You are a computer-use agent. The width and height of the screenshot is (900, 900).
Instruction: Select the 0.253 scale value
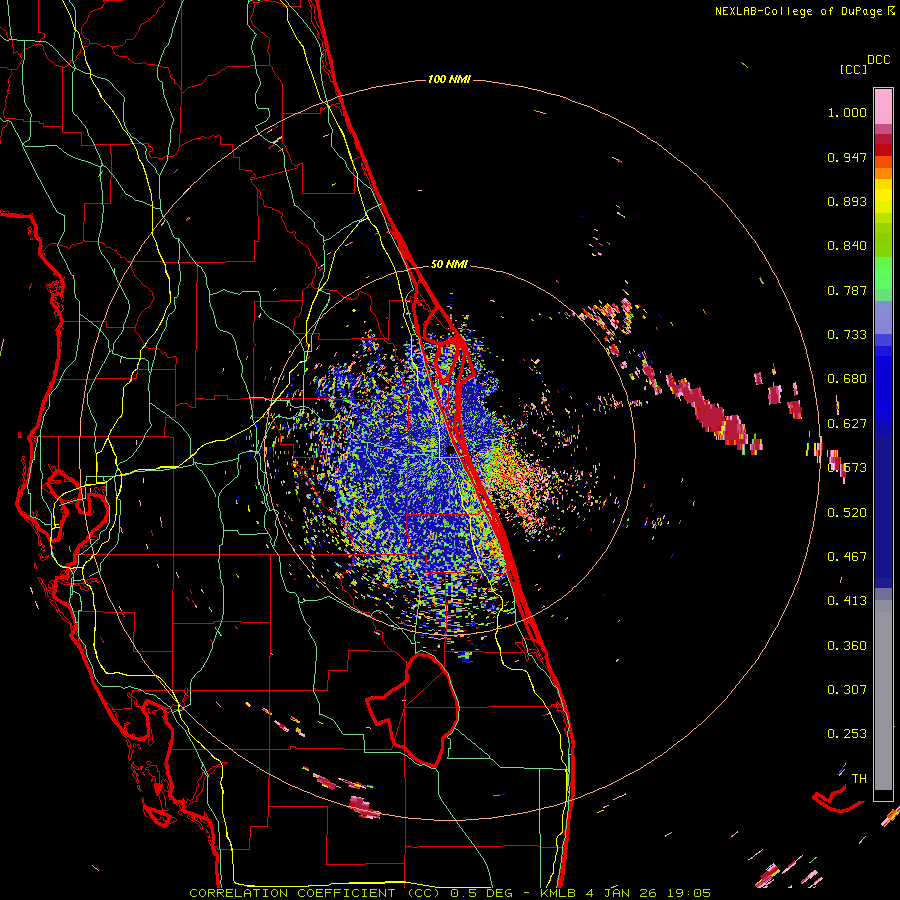[847, 734]
